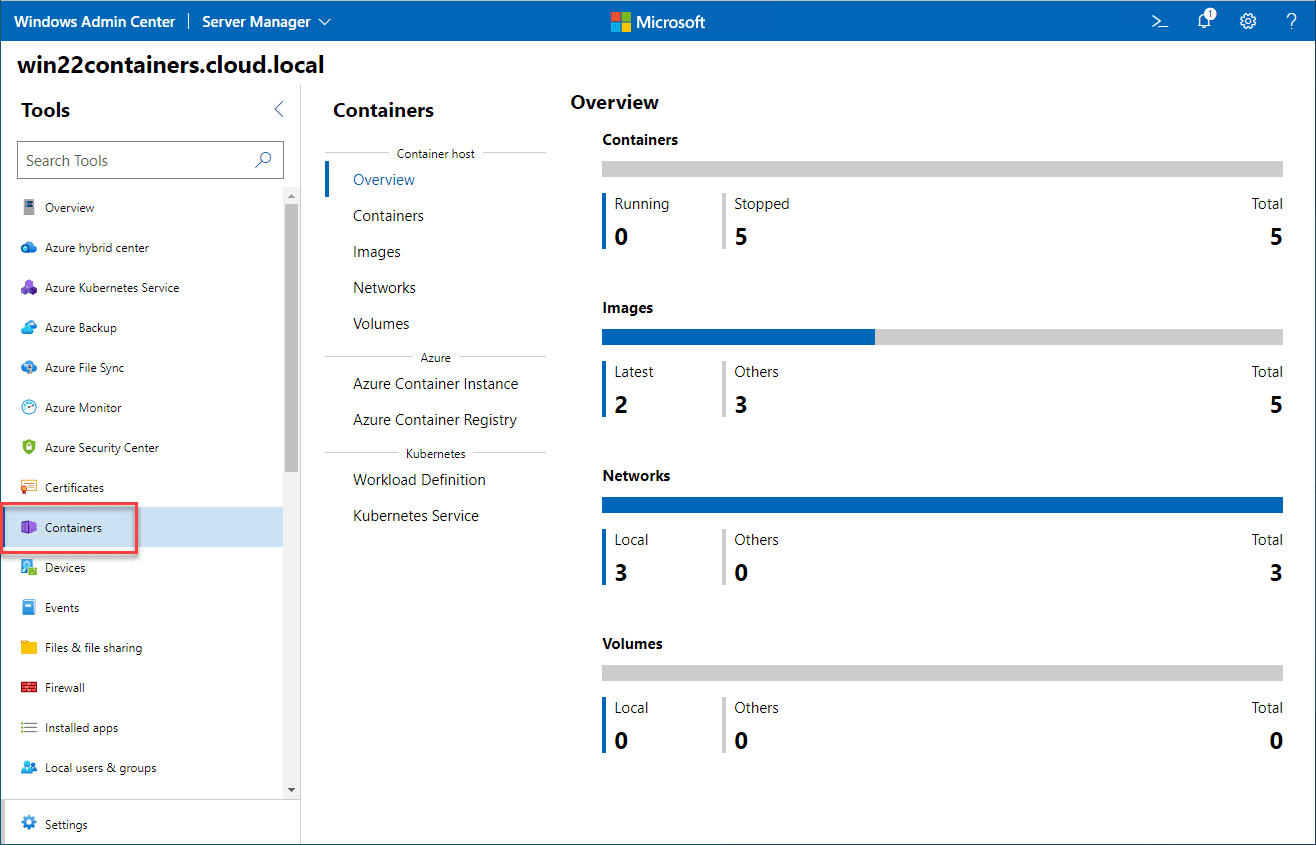Click the Images usage progress bar

(942, 337)
